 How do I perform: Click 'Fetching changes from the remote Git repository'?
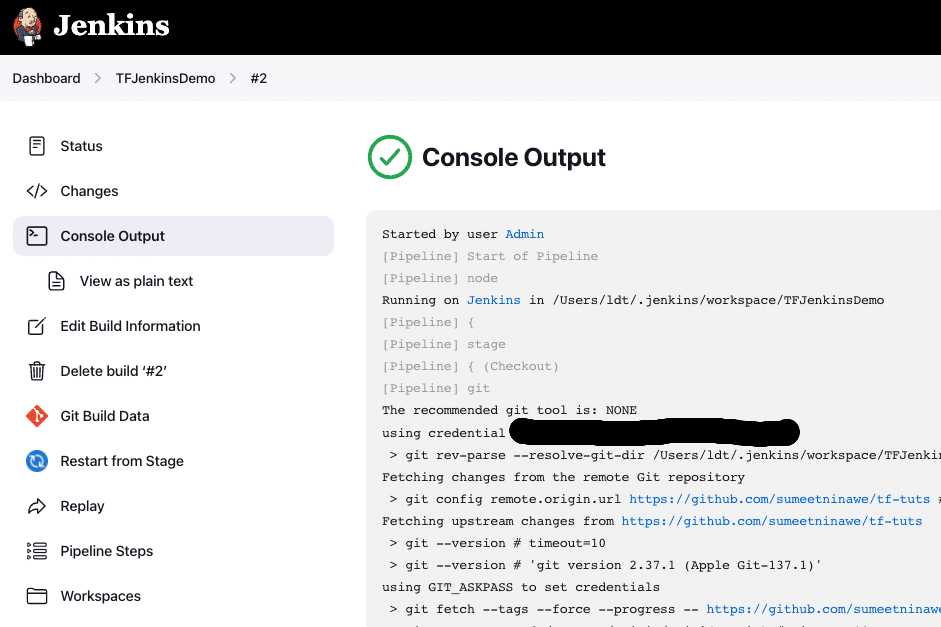click(564, 477)
